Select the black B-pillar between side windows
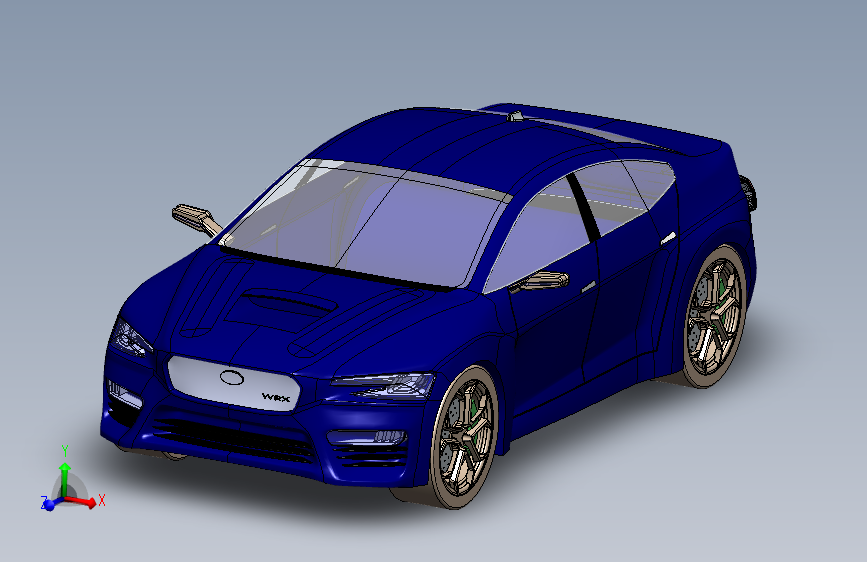 pyautogui.click(x=583, y=209)
